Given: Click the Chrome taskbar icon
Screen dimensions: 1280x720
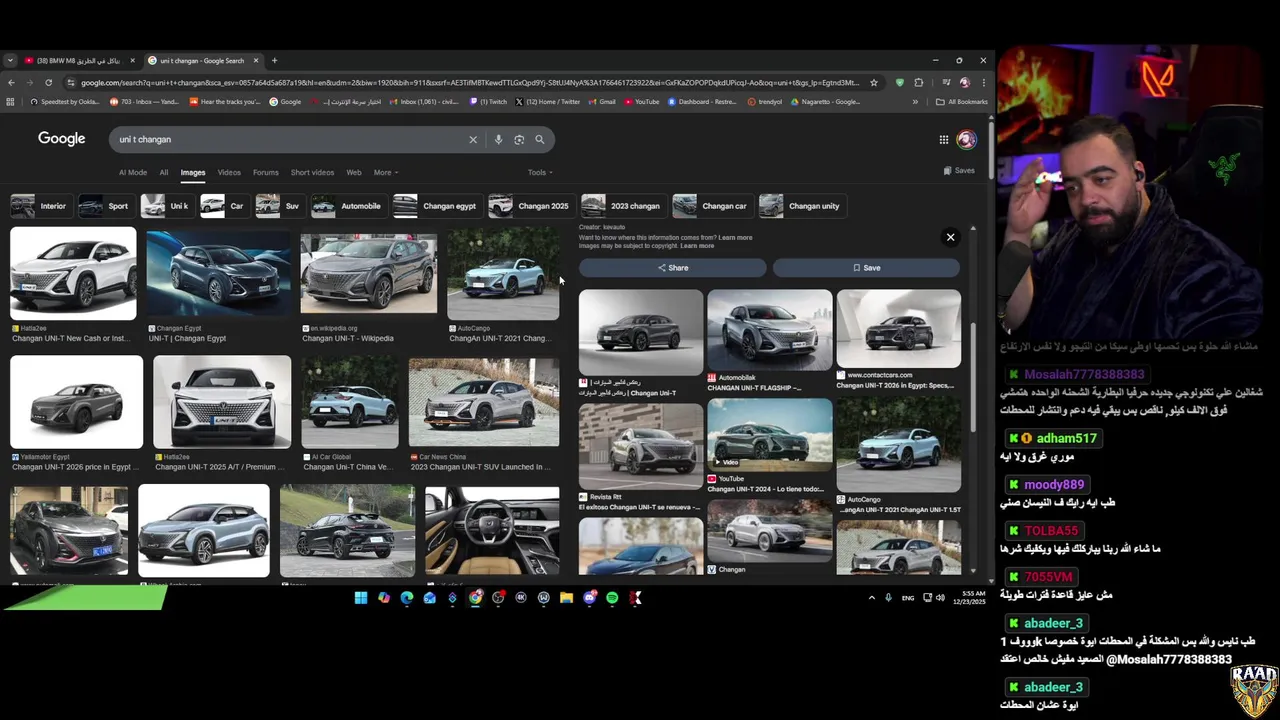Looking at the screenshot, I should pyautogui.click(x=476, y=598).
